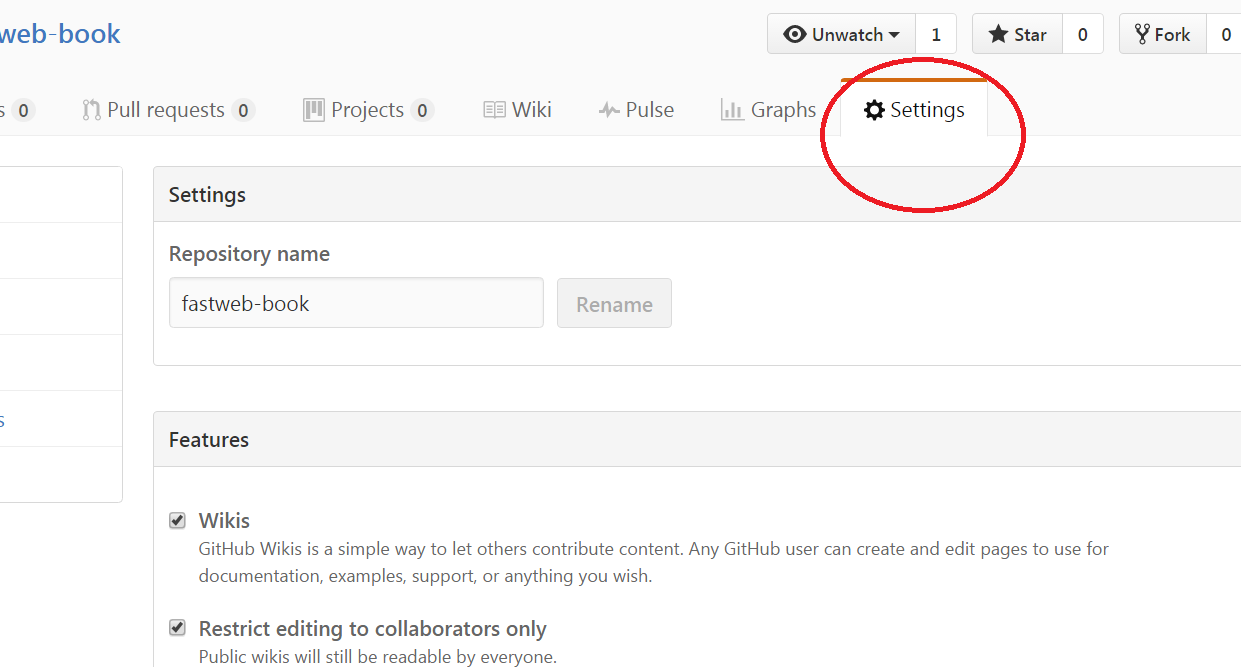Click the Repository name label

tap(249, 254)
